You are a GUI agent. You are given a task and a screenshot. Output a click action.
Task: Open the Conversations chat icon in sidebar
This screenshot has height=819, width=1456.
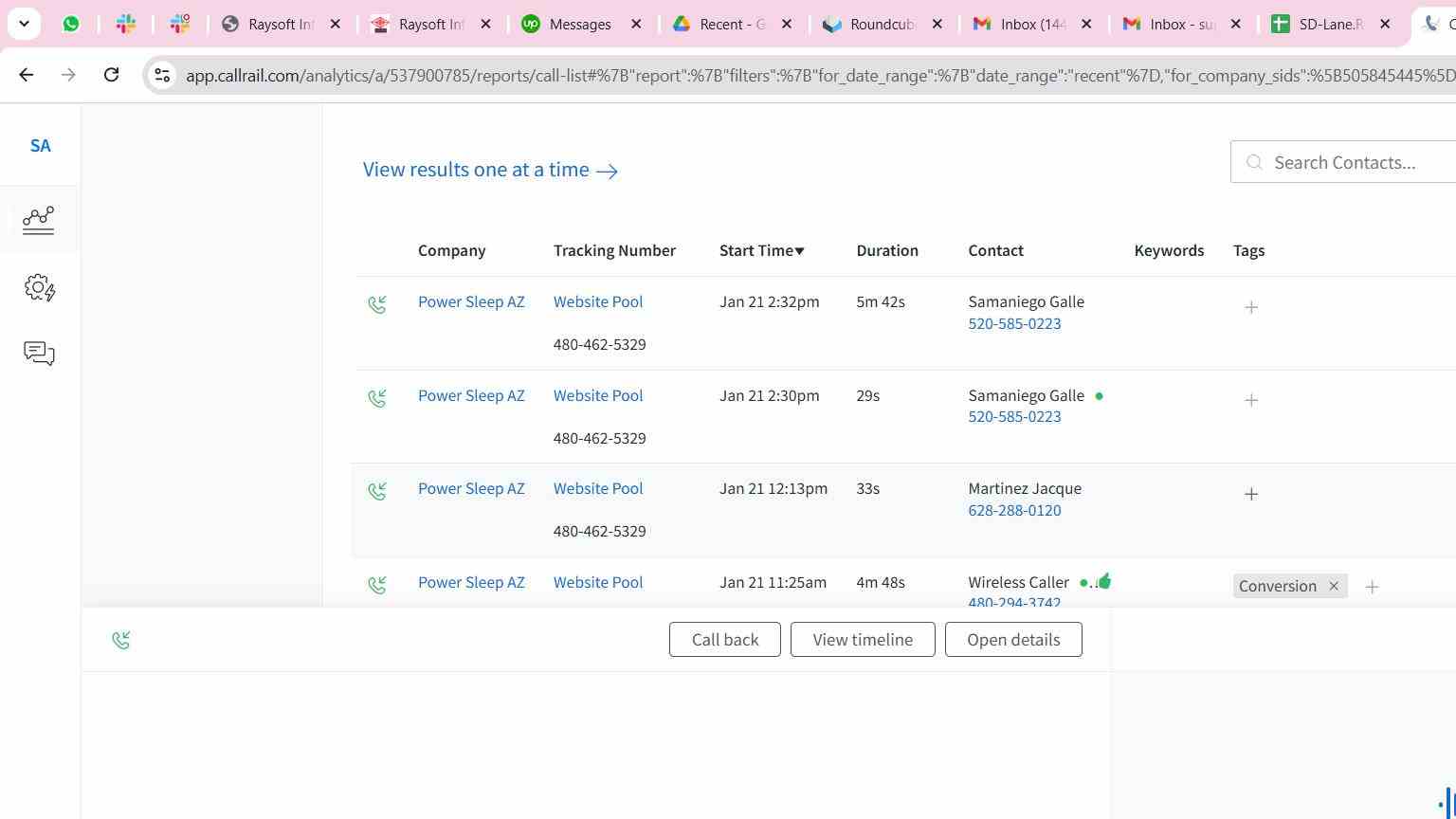(x=39, y=354)
